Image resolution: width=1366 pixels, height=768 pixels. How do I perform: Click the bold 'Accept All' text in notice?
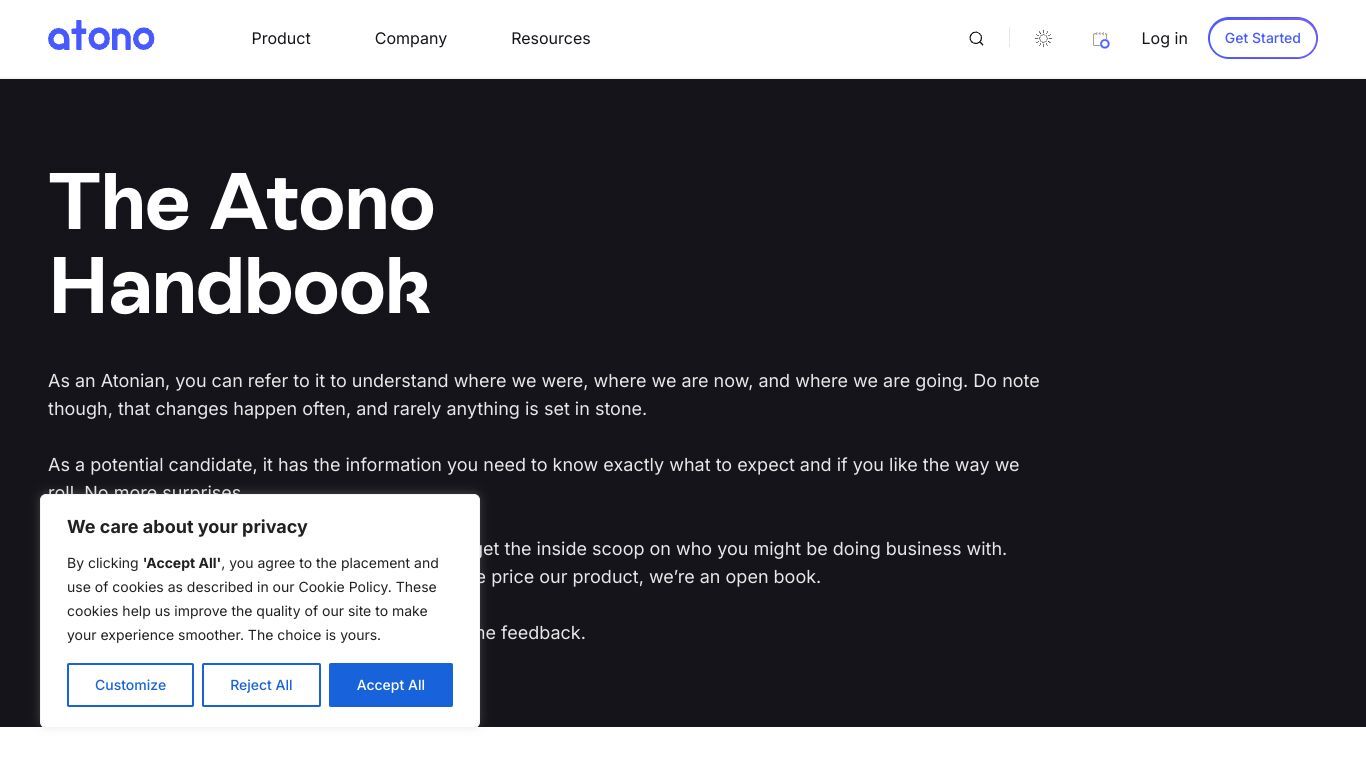182,563
